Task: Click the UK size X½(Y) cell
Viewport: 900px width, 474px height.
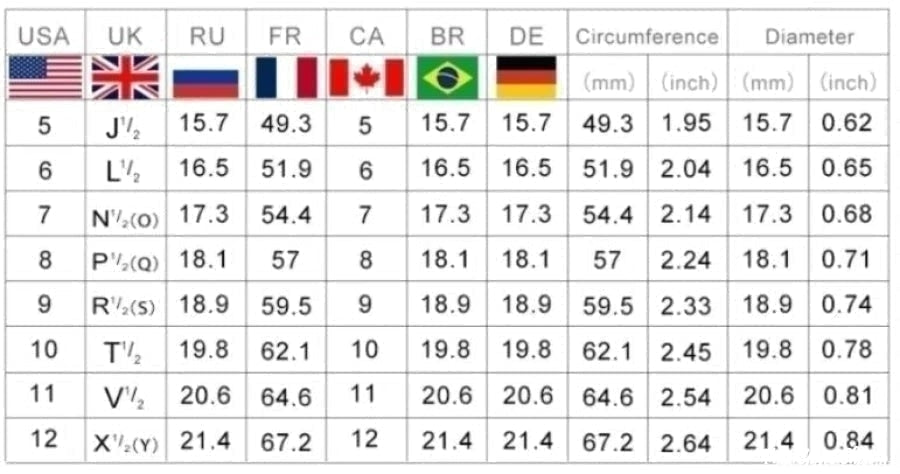Action: click(x=125, y=441)
